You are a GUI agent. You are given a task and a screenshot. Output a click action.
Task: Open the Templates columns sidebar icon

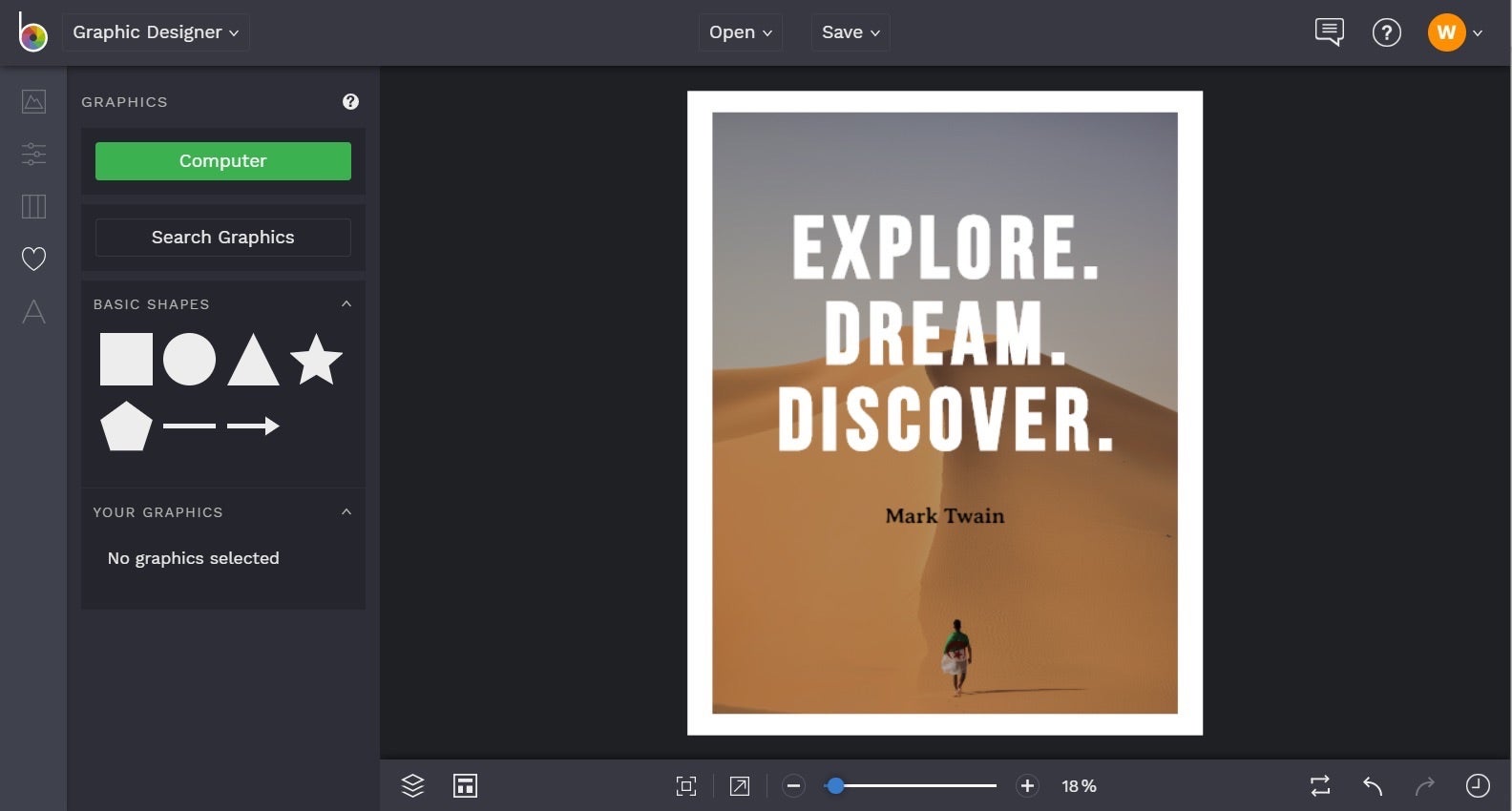coord(33,206)
